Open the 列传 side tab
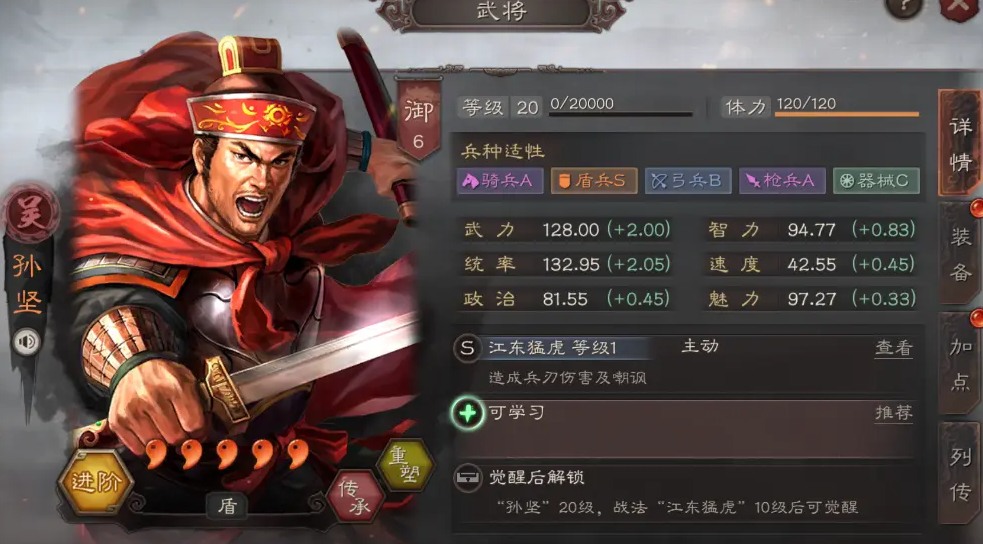983x544 pixels. click(x=960, y=474)
